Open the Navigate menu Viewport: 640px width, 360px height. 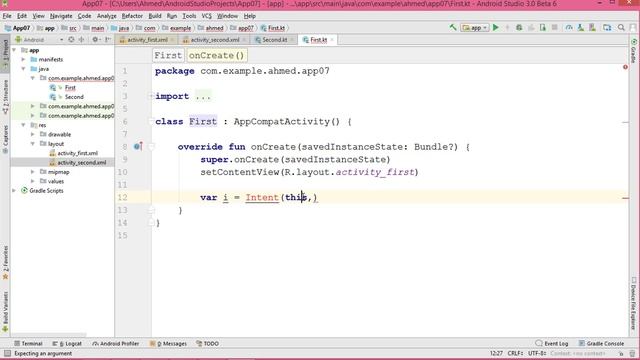(61, 16)
